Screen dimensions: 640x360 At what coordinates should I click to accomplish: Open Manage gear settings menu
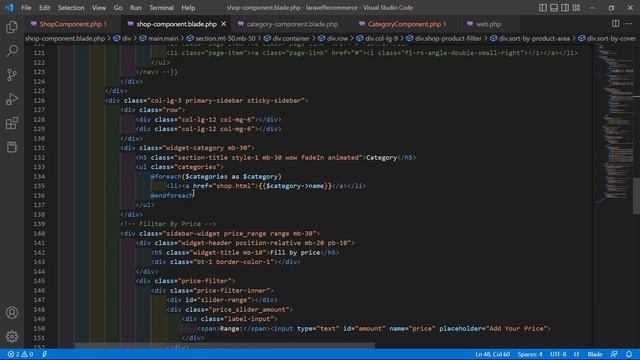click(12, 336)
